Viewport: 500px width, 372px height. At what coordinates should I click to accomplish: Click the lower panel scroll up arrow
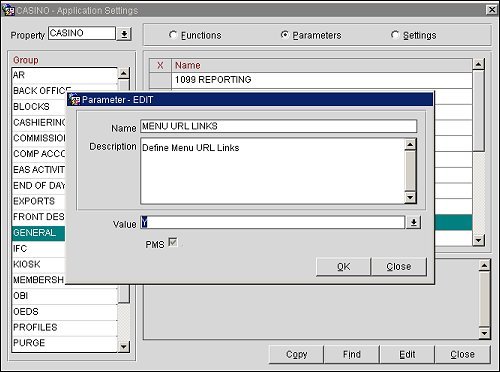[x=484, y=265]
